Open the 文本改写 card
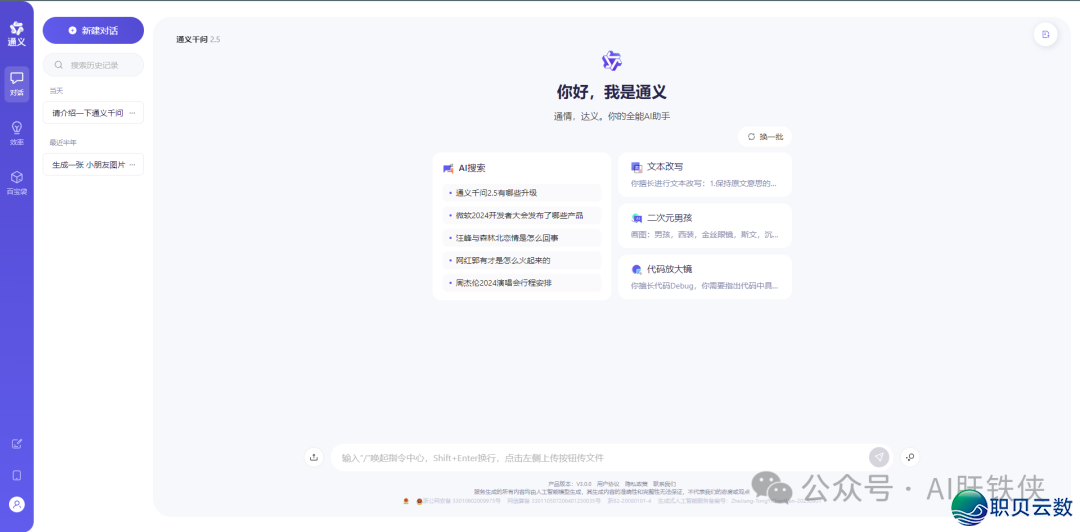The height and width of the screenshot is (532, 1080). tap(705, 175)
